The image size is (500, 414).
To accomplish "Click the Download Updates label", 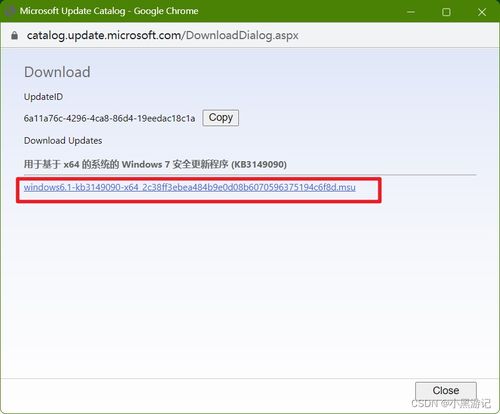I will (x=63, y=141).
